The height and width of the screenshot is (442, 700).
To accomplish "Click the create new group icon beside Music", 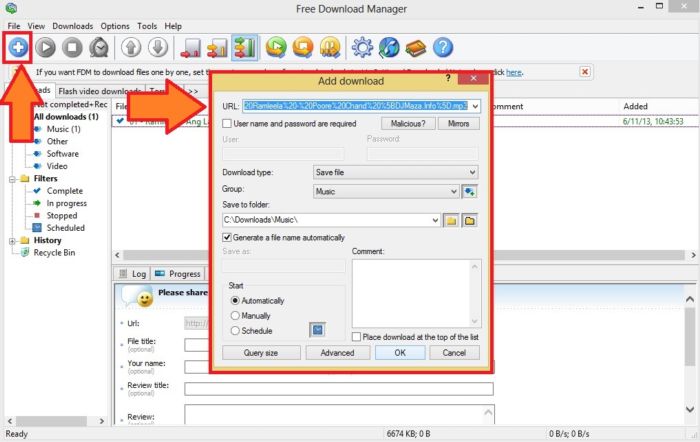I will pos(469,192).
